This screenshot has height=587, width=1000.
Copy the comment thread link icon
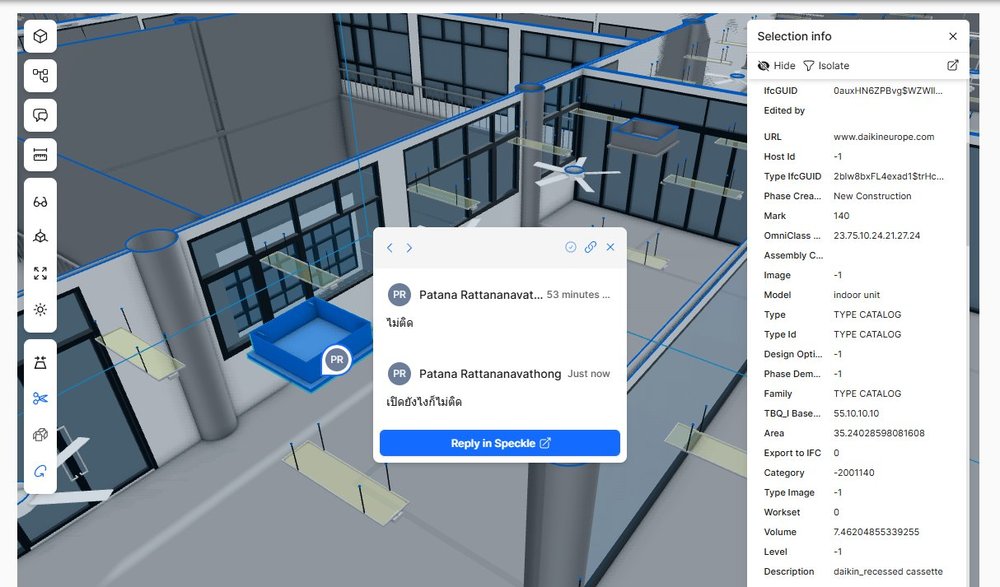click(x=591, y=247)
